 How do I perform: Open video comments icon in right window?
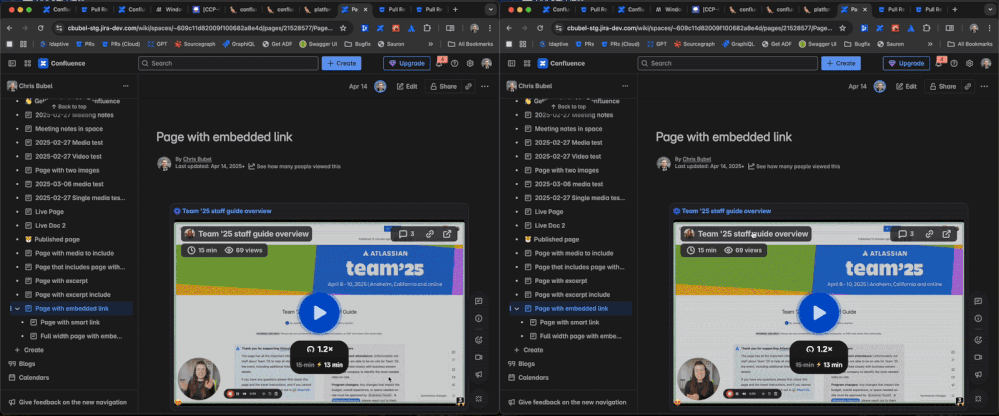tap(906, 234)
